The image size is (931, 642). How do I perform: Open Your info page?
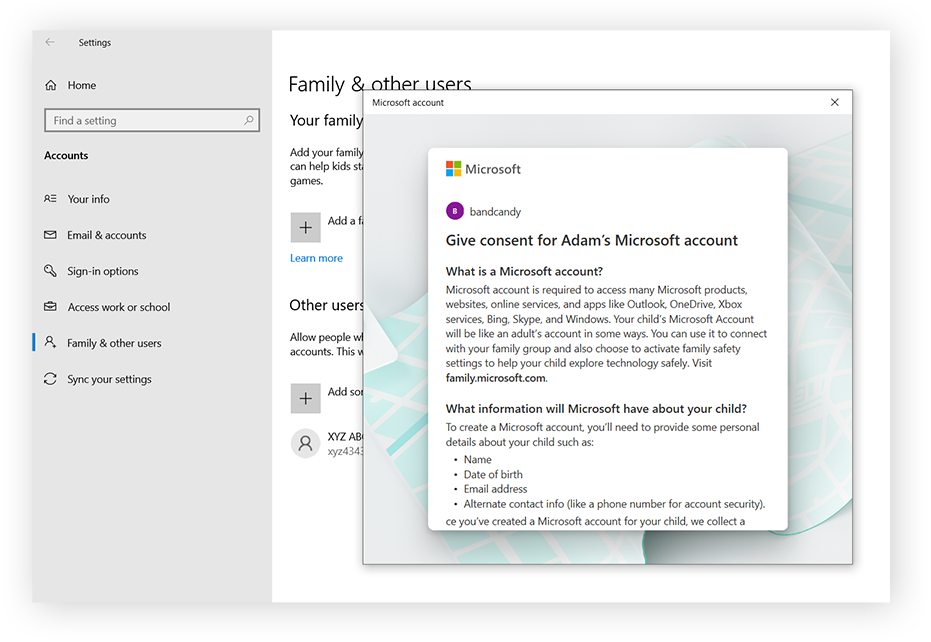point(88,199)
